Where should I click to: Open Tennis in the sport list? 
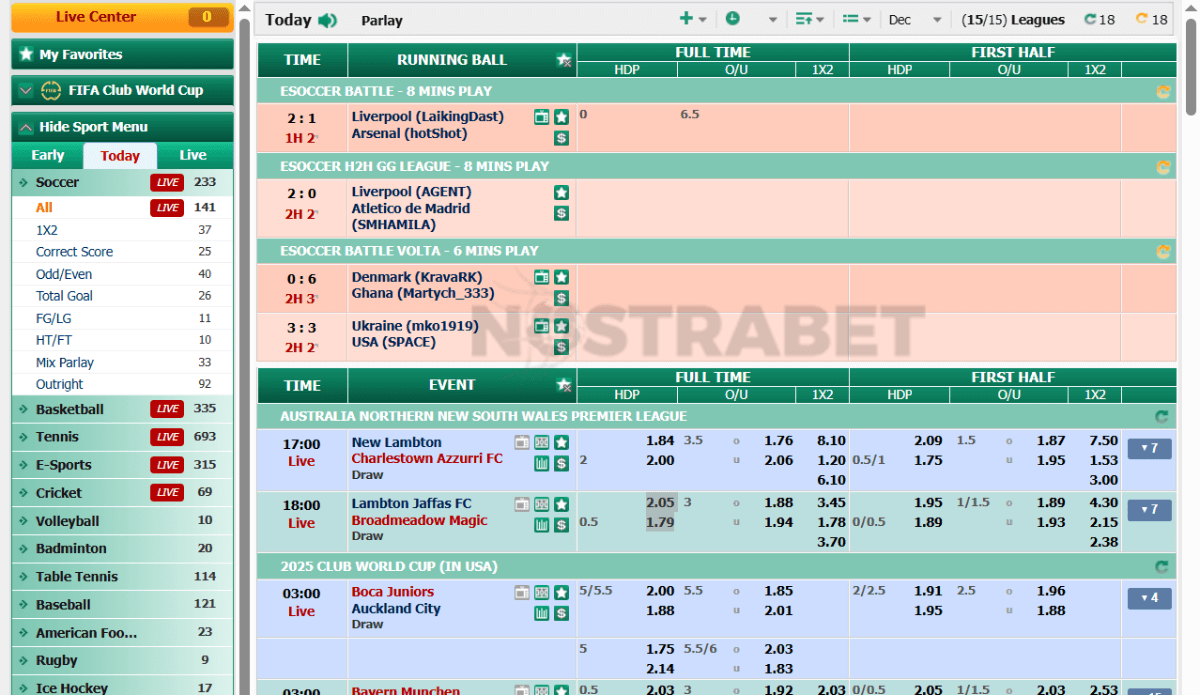click(122, 437)
